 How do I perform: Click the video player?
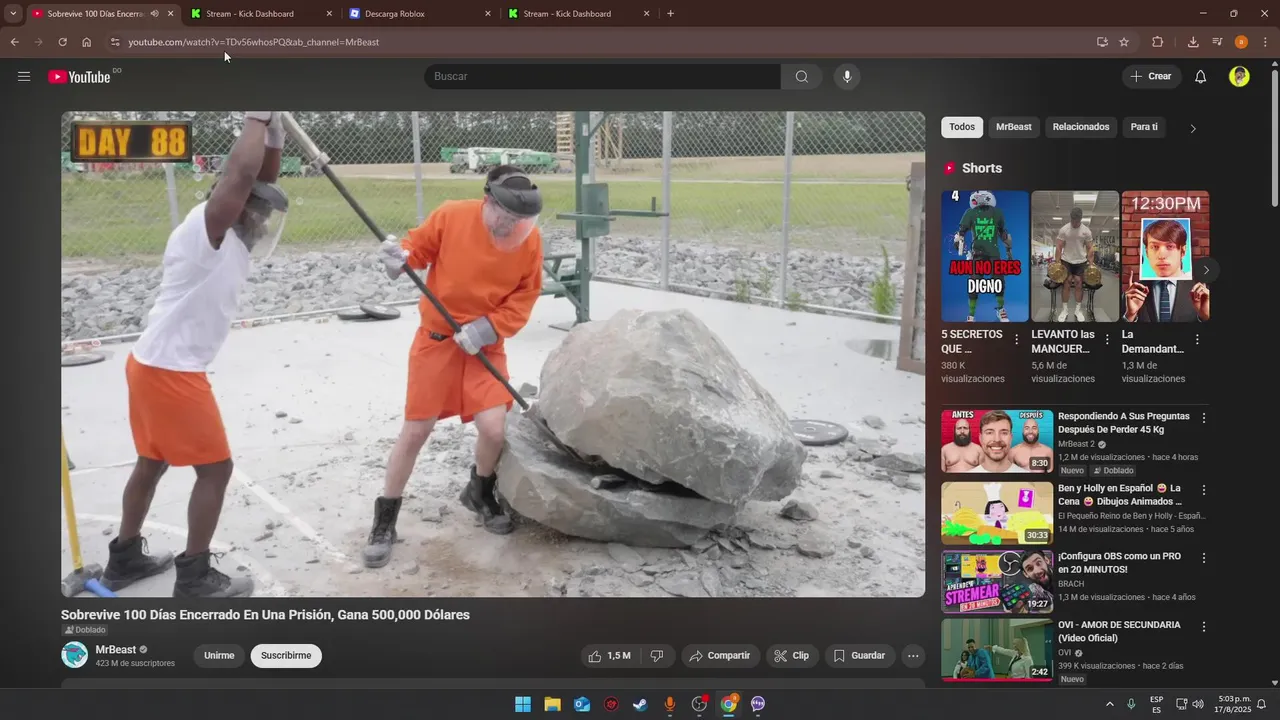click(493, 354)
